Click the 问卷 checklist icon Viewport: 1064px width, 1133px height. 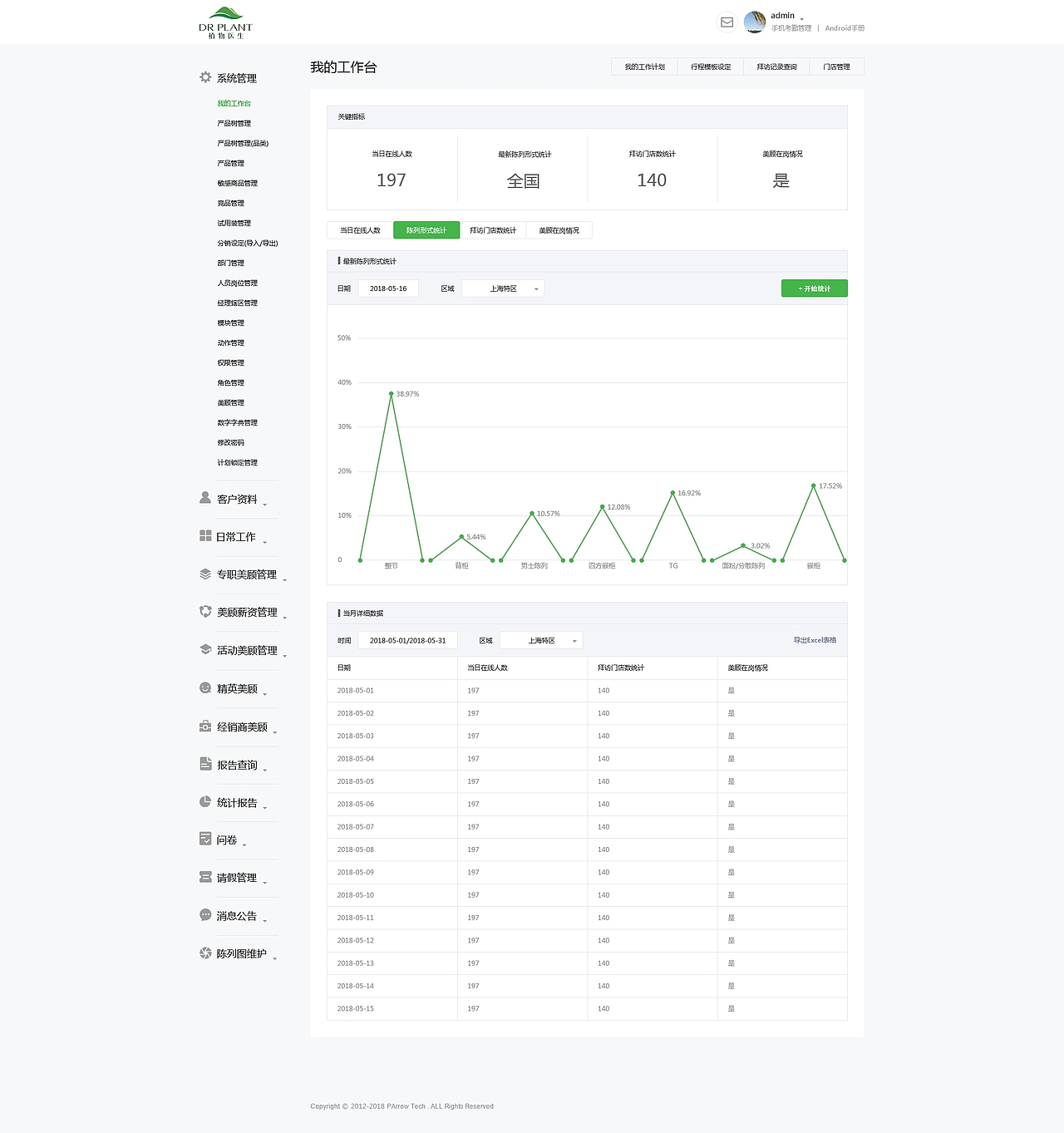(x=205, y=839)
